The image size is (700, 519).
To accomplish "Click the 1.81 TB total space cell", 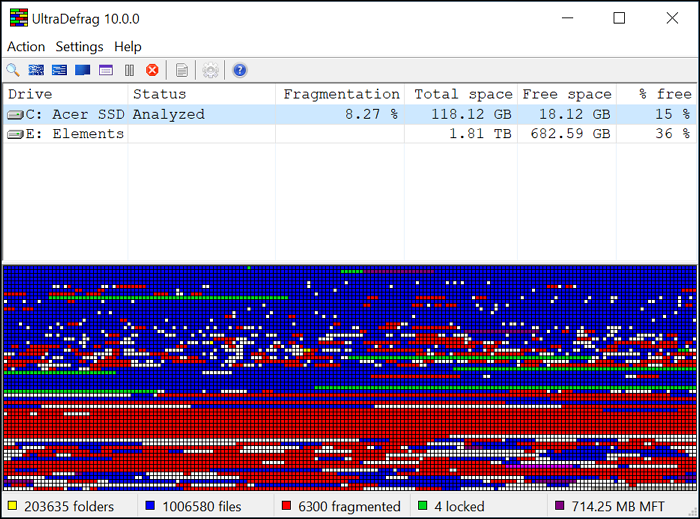I will pyautogui.click(x=480, y=133).
